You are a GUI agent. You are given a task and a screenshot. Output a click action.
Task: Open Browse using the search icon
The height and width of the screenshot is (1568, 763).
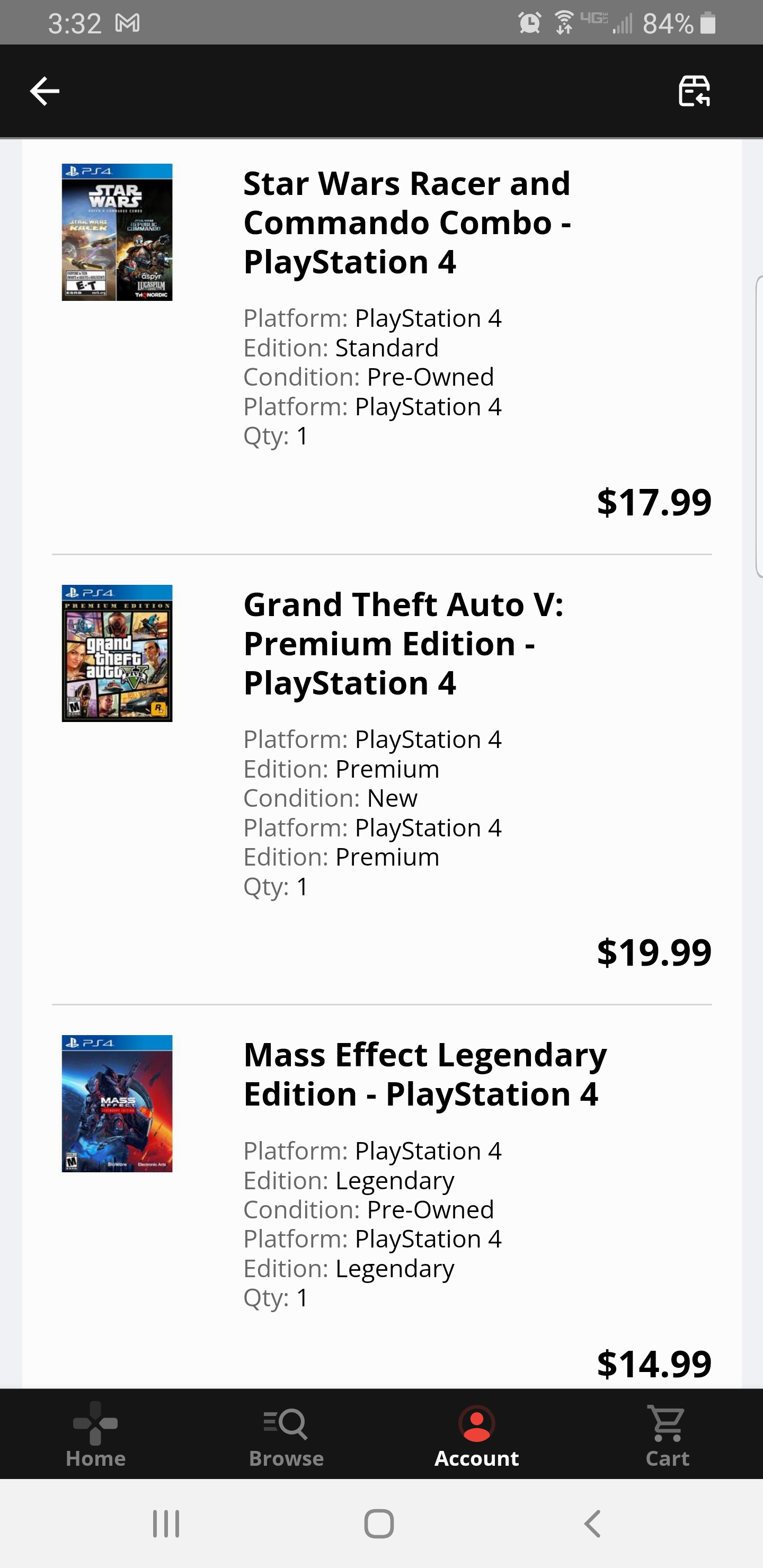286,1425
